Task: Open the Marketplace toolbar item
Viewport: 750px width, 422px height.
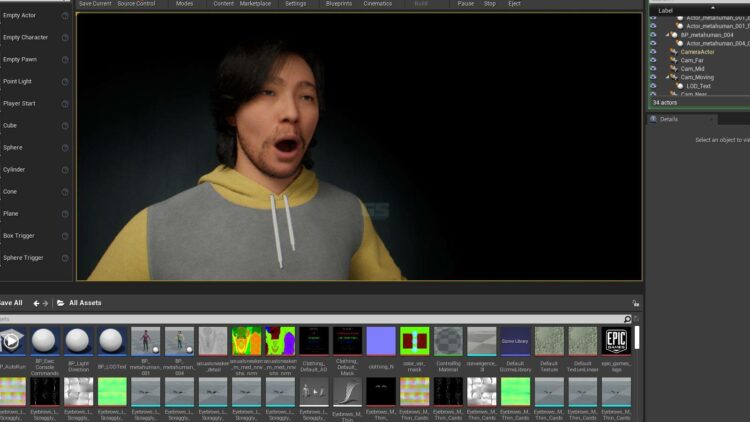Action: (x=255, y=3)
